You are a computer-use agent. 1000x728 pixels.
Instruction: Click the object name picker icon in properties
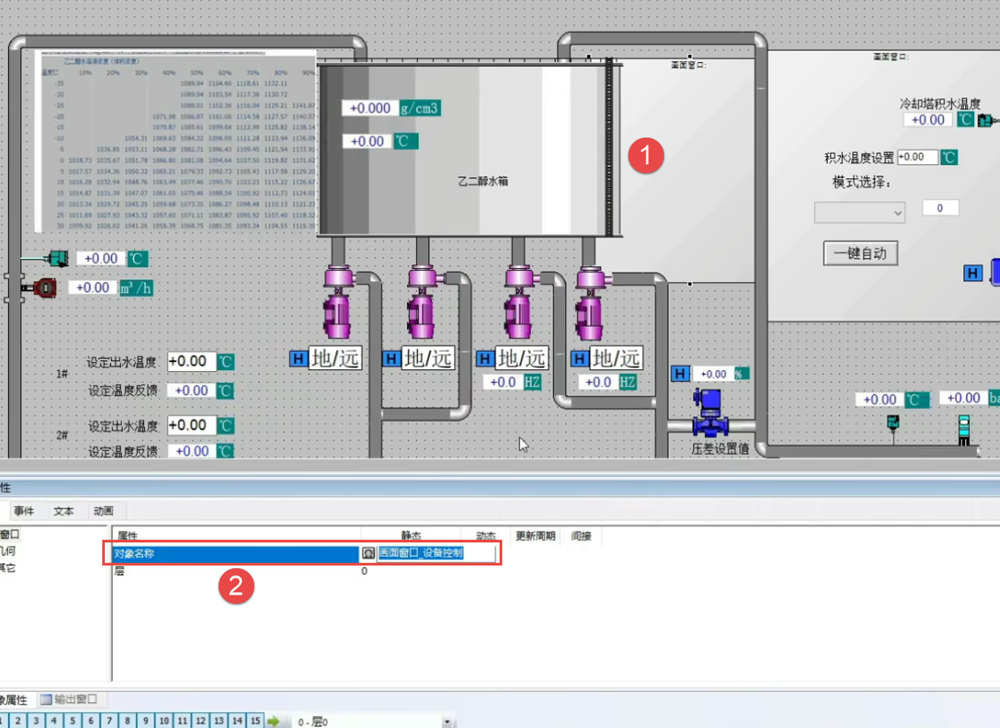click(368, 553)
